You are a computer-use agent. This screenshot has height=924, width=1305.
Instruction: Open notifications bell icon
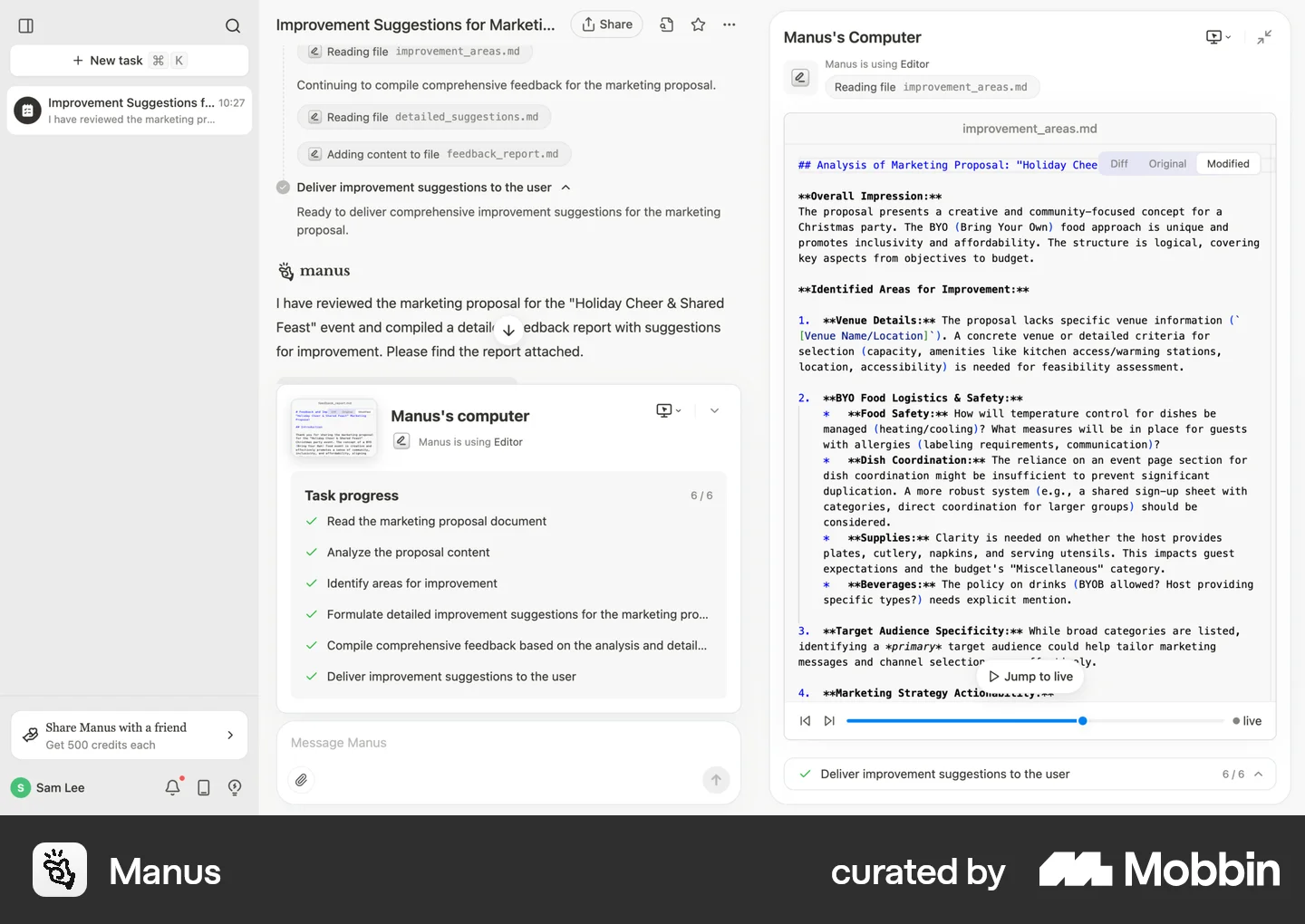point(173,787)
